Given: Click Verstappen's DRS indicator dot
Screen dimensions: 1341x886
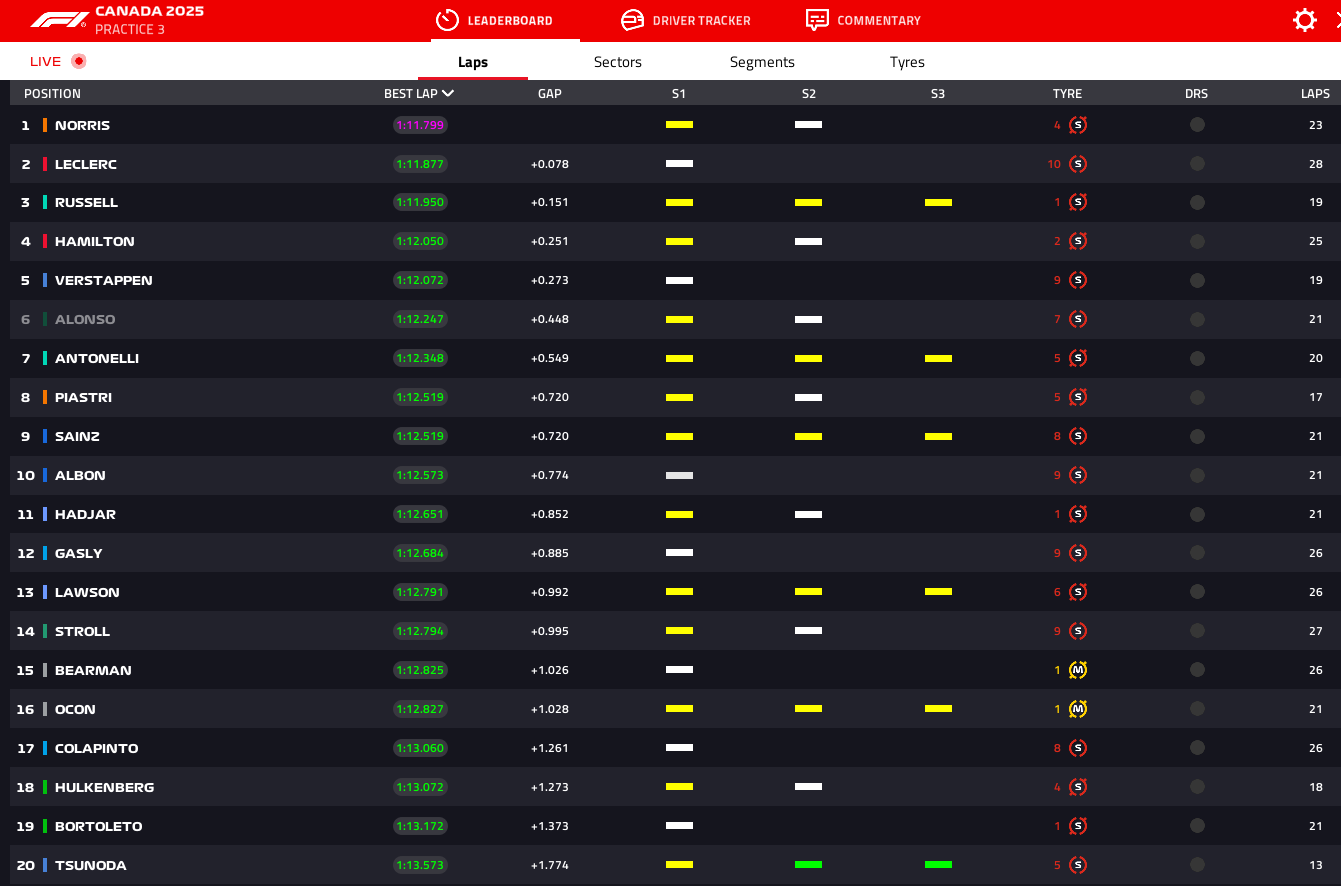Looking at the screenshot, I should pyautogui.click(x=1197, y=280).
